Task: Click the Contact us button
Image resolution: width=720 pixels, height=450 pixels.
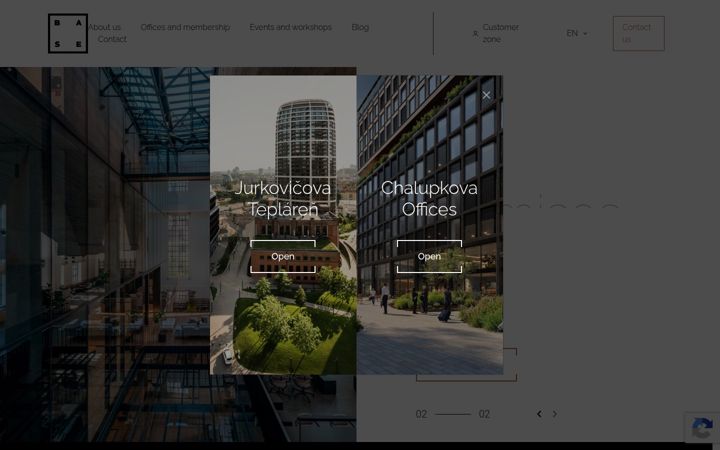Action: [639, 34]
